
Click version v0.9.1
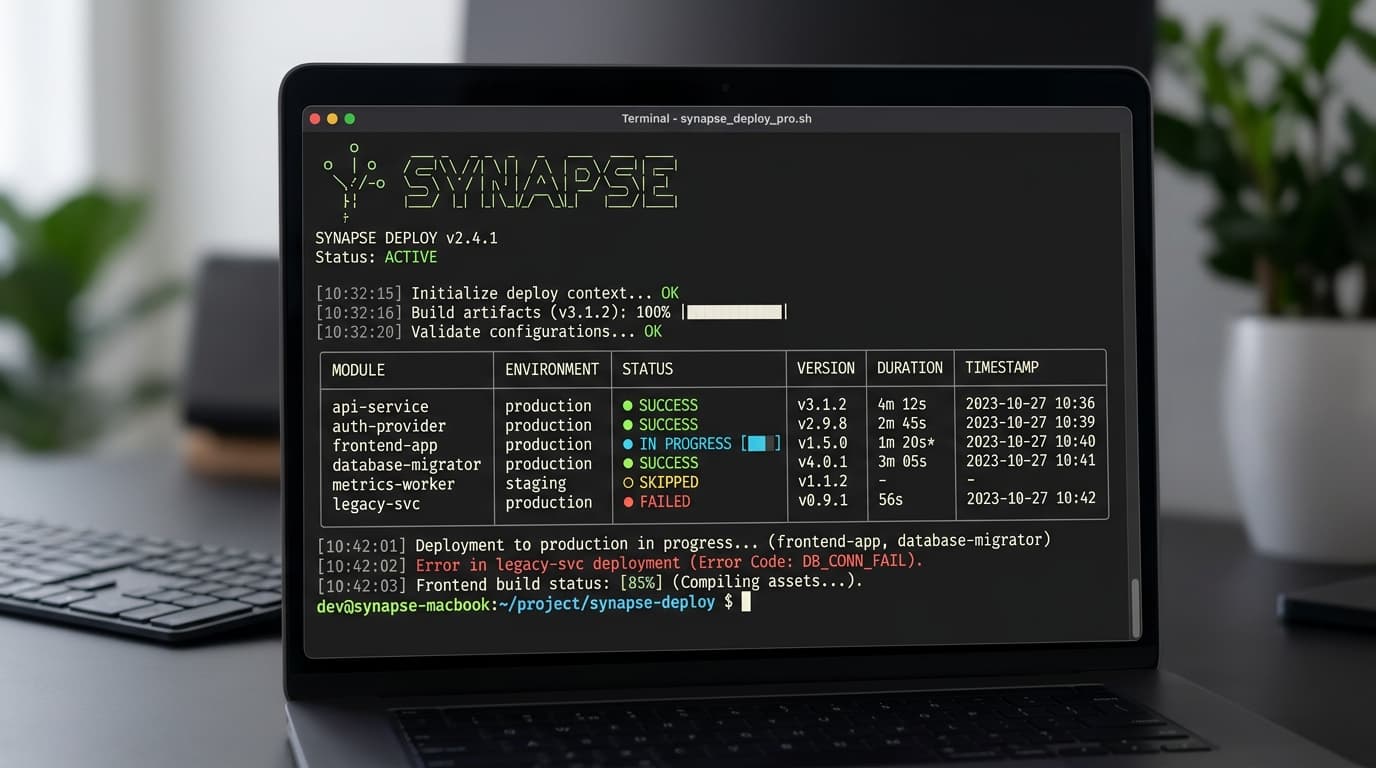pos(822,500)
